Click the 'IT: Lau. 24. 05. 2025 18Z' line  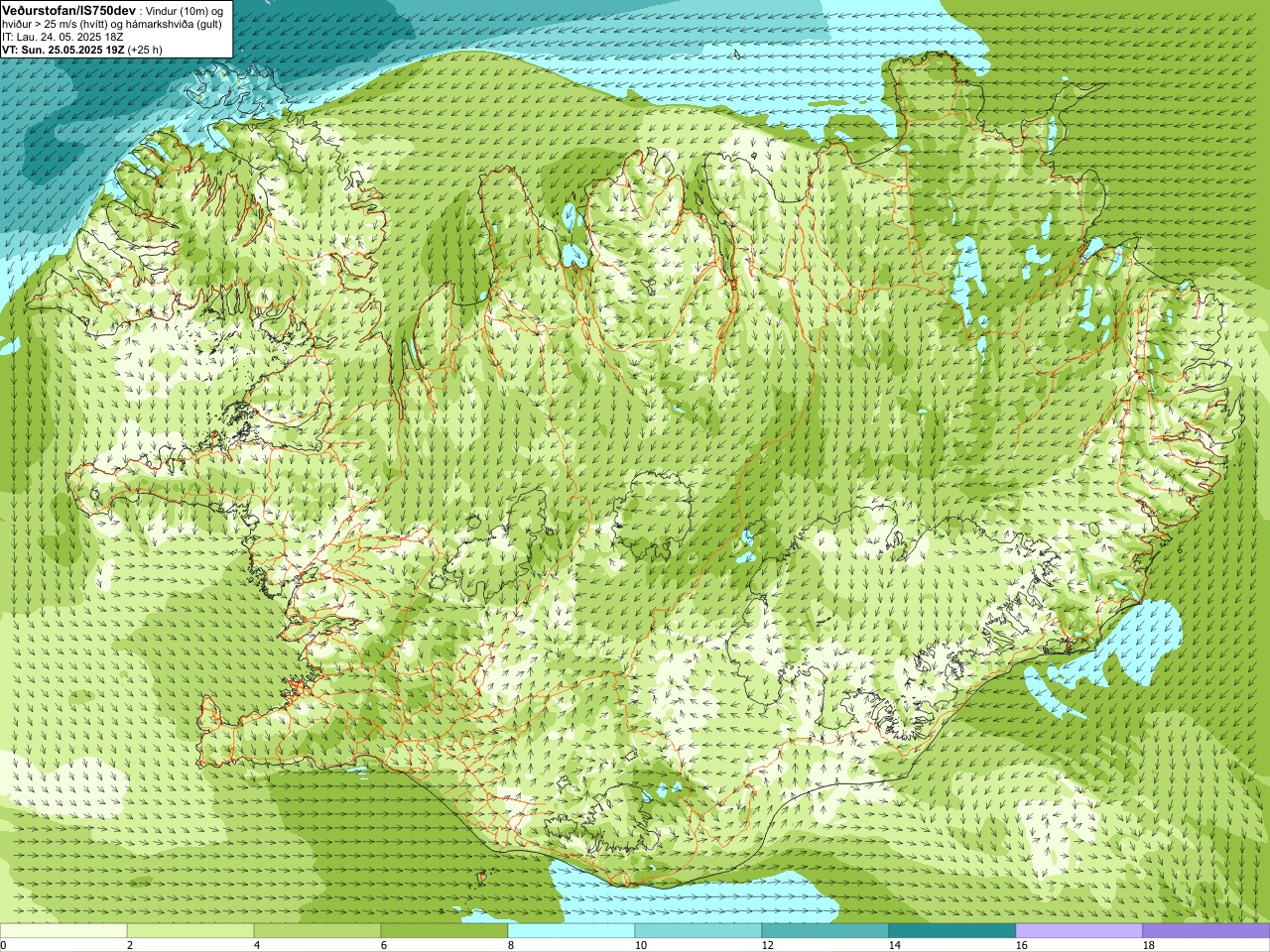(63, 37)
